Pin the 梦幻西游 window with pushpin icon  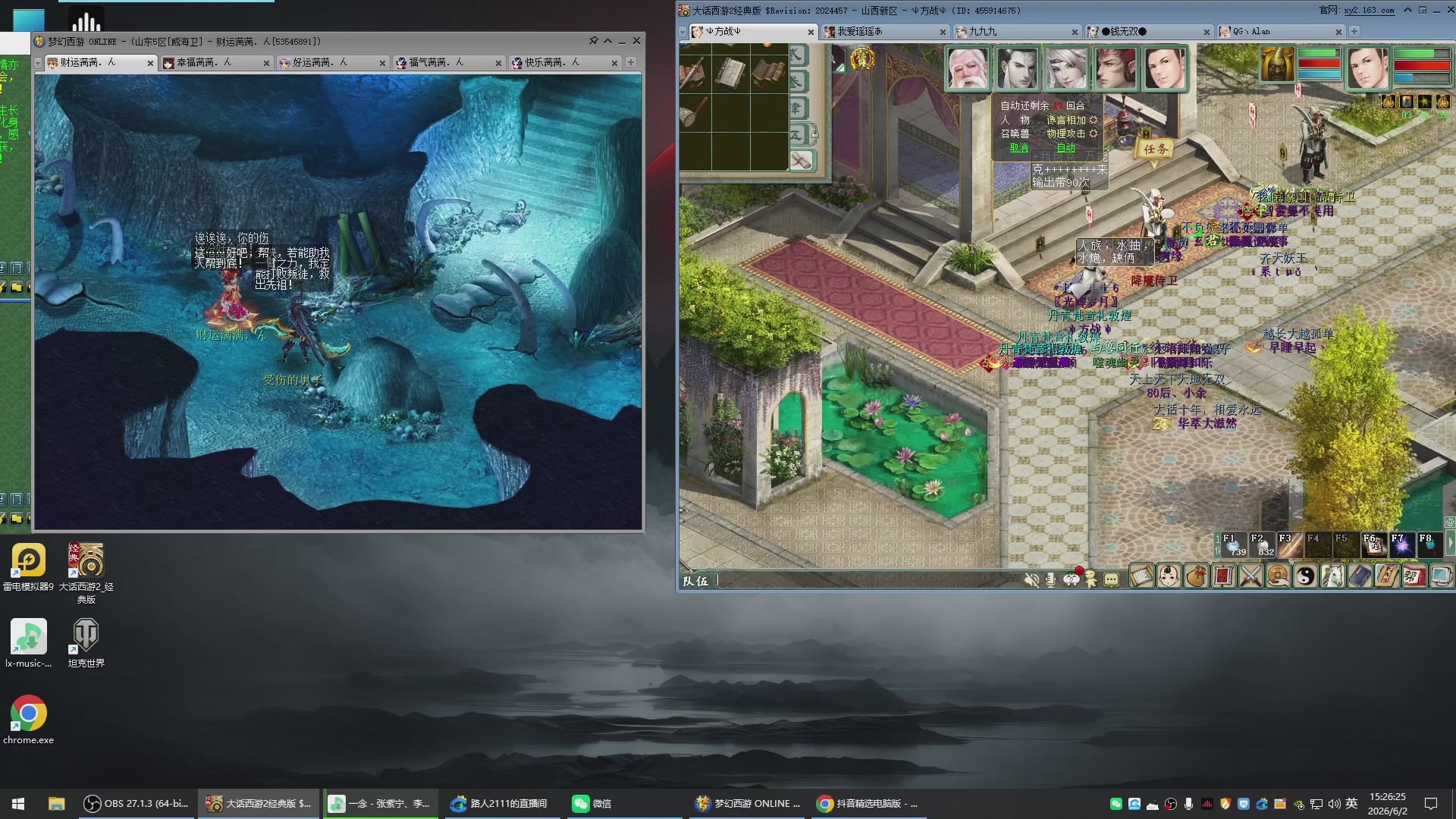pyautogui.click(x=594, y=41)
